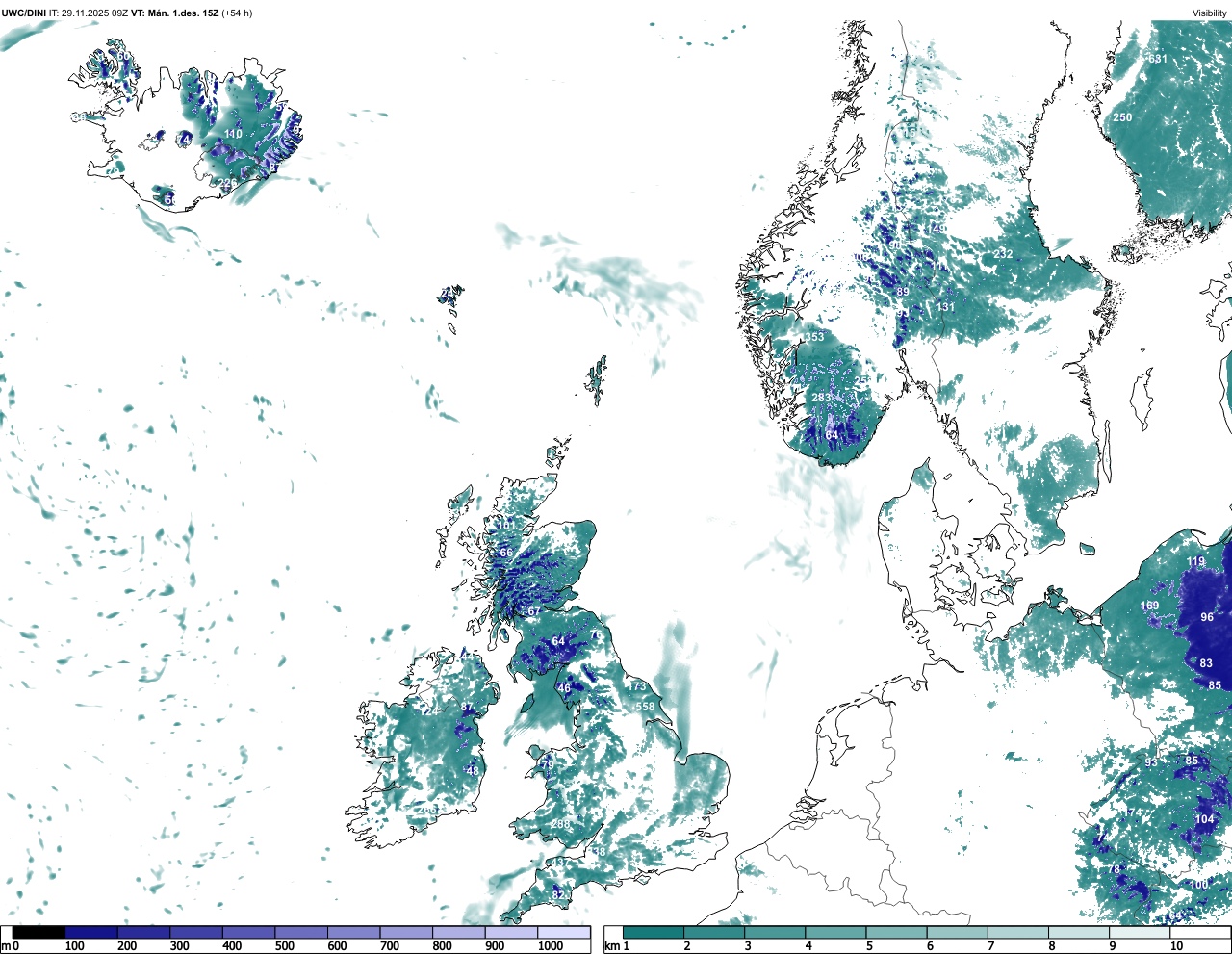Click the near-white 9–10 km legend swatch
1232x954 pixels.
coord(1141,933)
